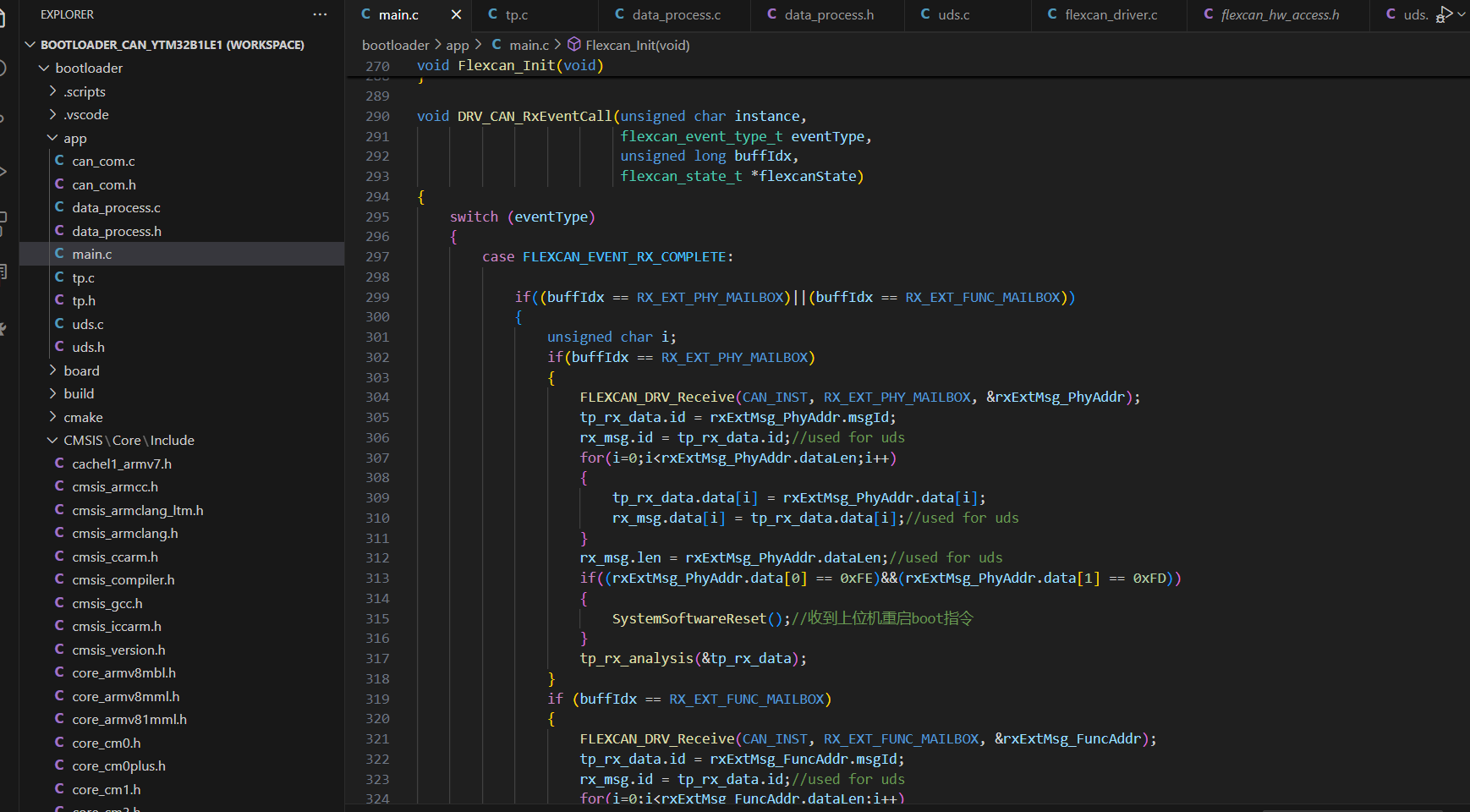Click the C icon beside uds.h file
1470x812 pixels.
tap(59, 347)
